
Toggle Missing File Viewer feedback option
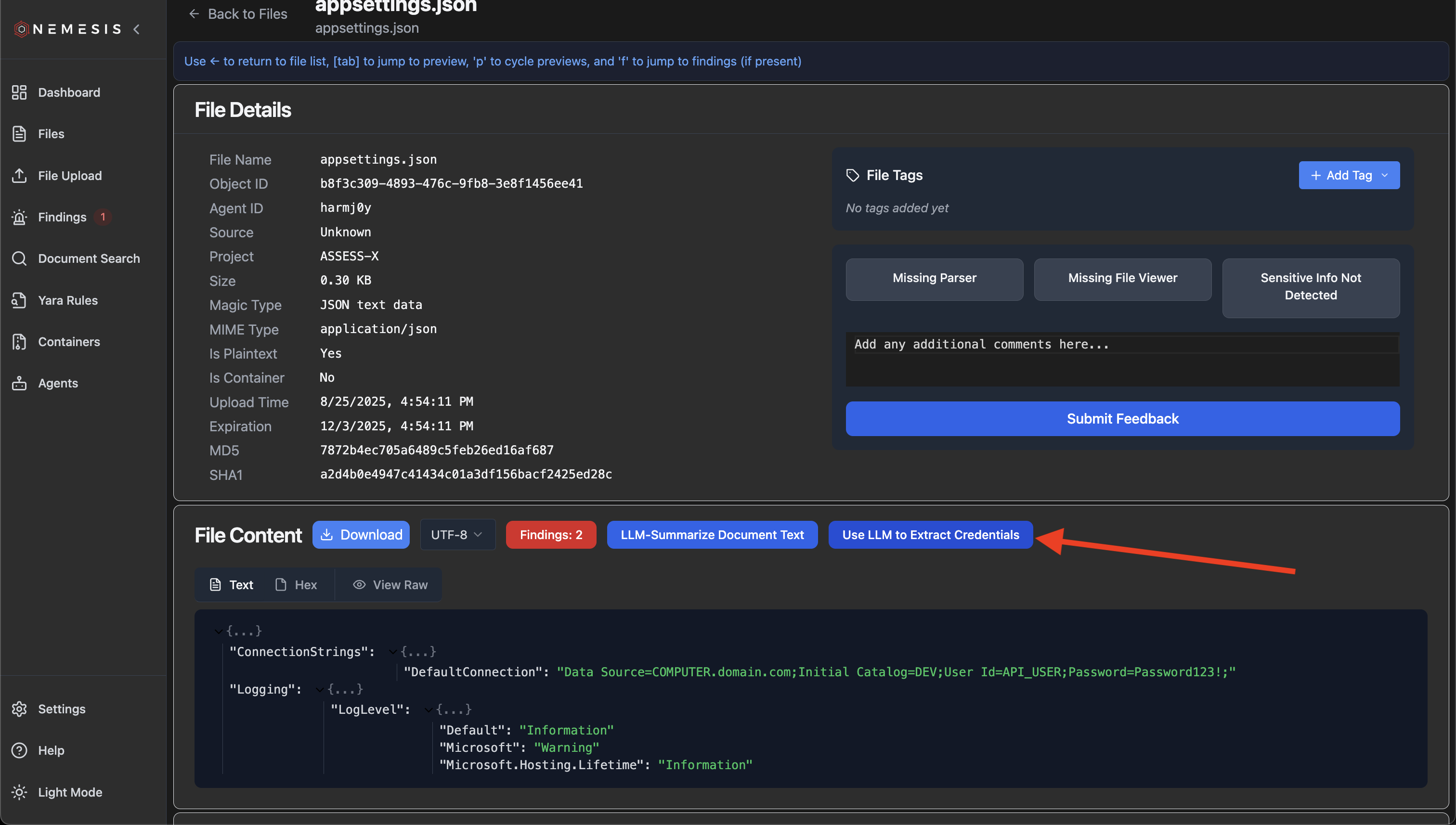(x=1122, y=278)
